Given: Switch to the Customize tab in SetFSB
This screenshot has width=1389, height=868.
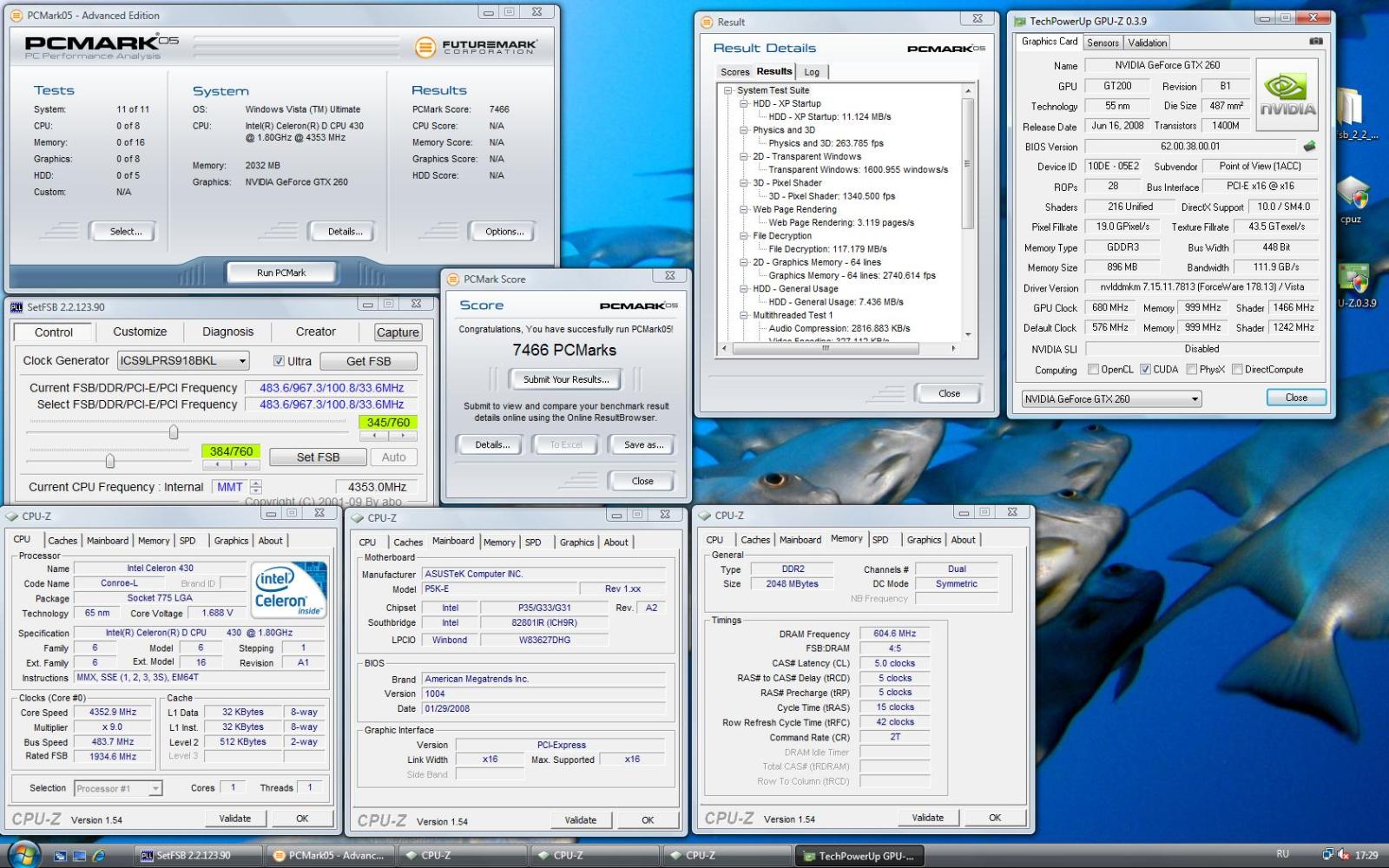Looking at the screenshot, I should [x=140, y=332].
